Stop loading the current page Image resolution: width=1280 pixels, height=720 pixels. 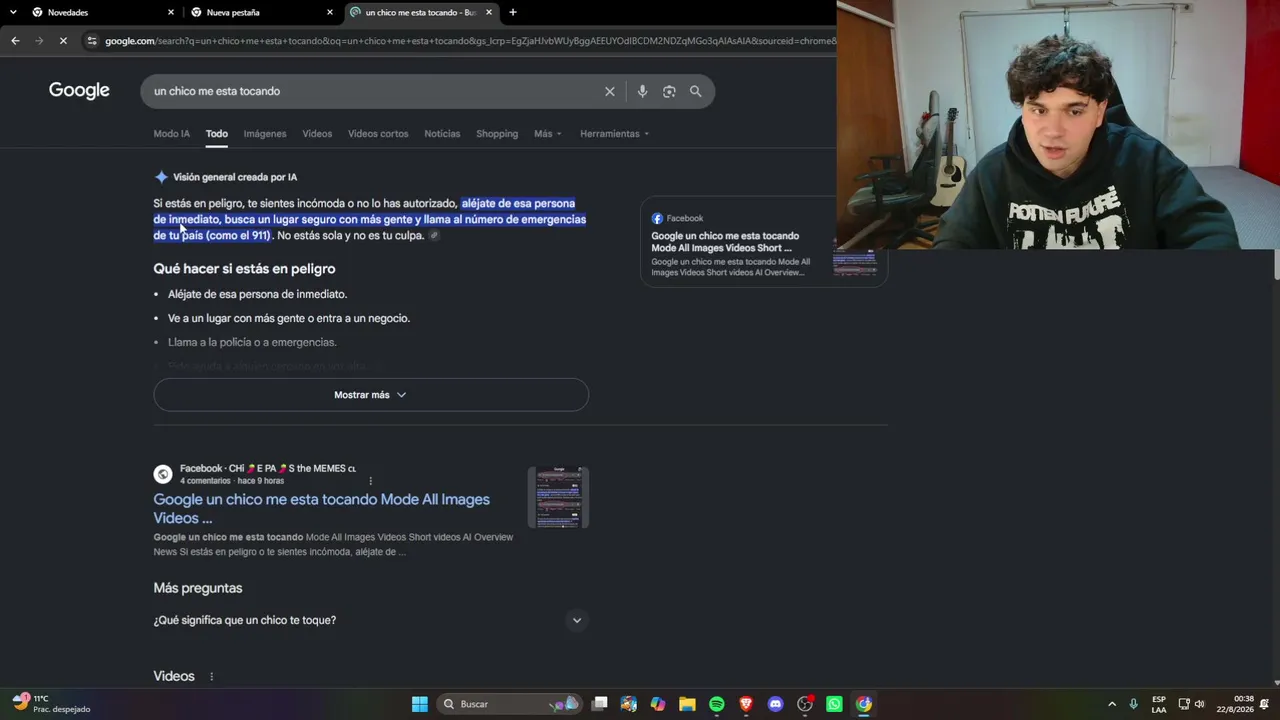pyautogui.click(x=62, y=41)
